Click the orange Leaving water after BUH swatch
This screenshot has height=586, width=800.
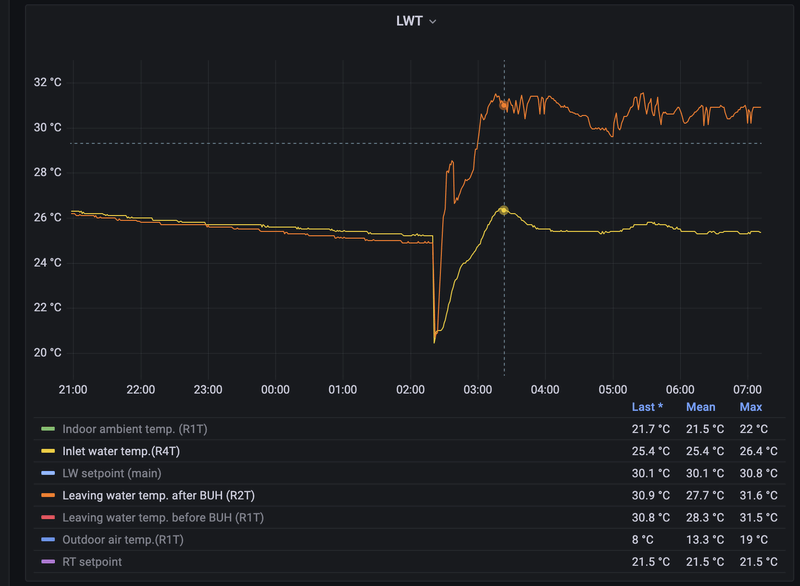(48, 495)
